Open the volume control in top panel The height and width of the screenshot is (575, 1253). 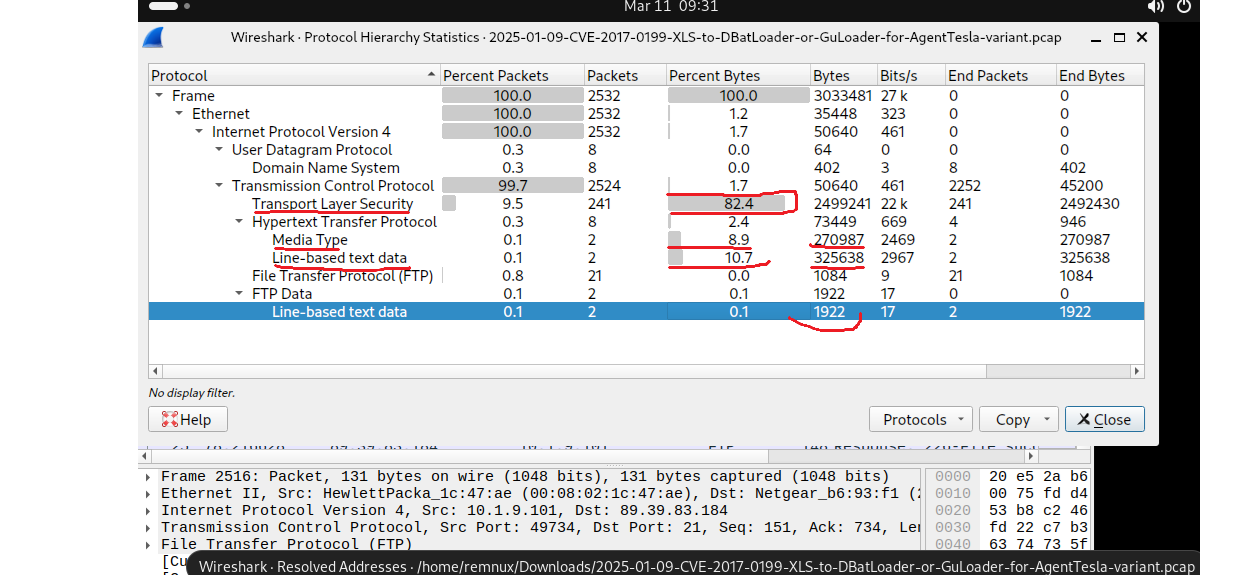click(1157, 6)
